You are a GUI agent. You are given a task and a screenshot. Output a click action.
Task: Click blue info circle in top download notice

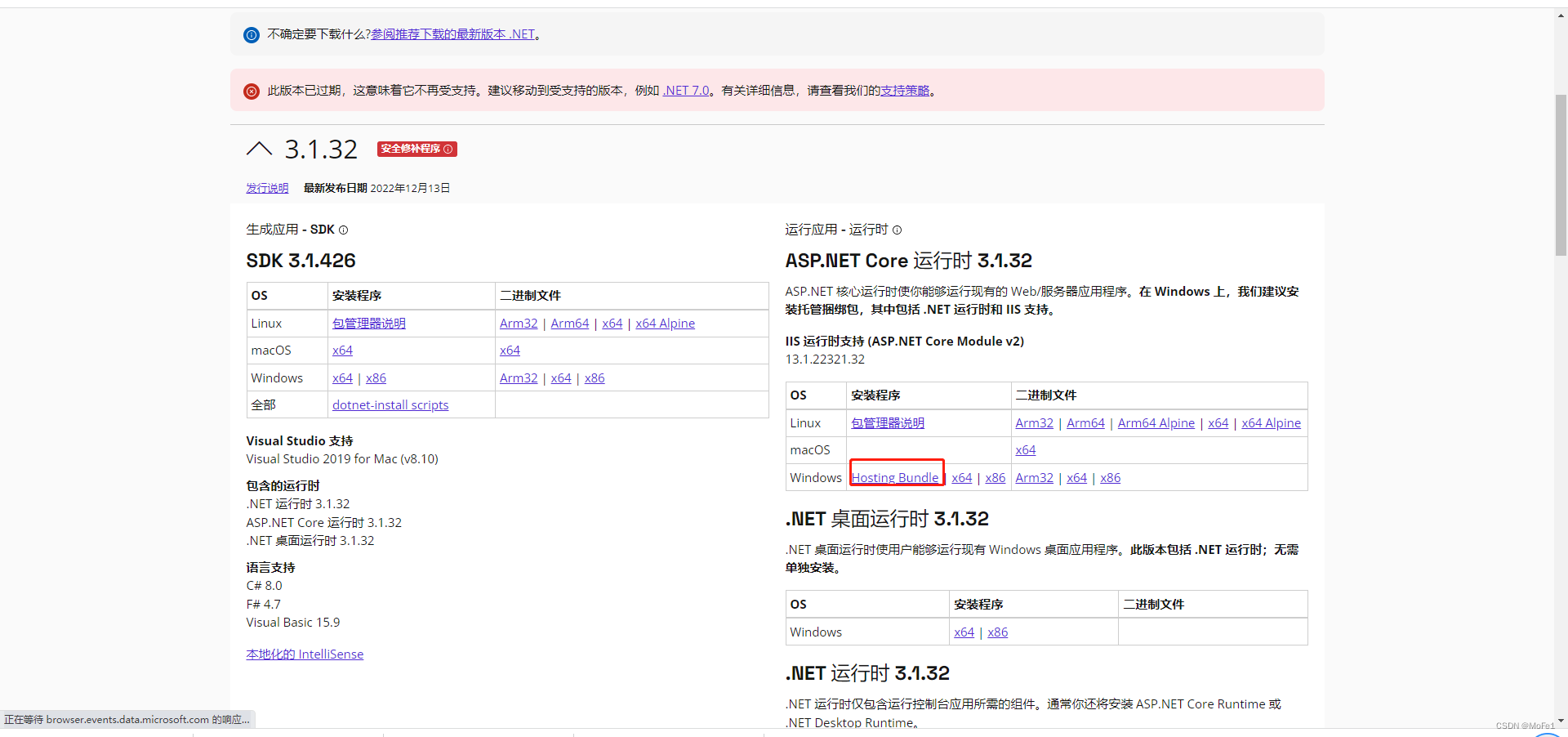(x=251, y=34)
